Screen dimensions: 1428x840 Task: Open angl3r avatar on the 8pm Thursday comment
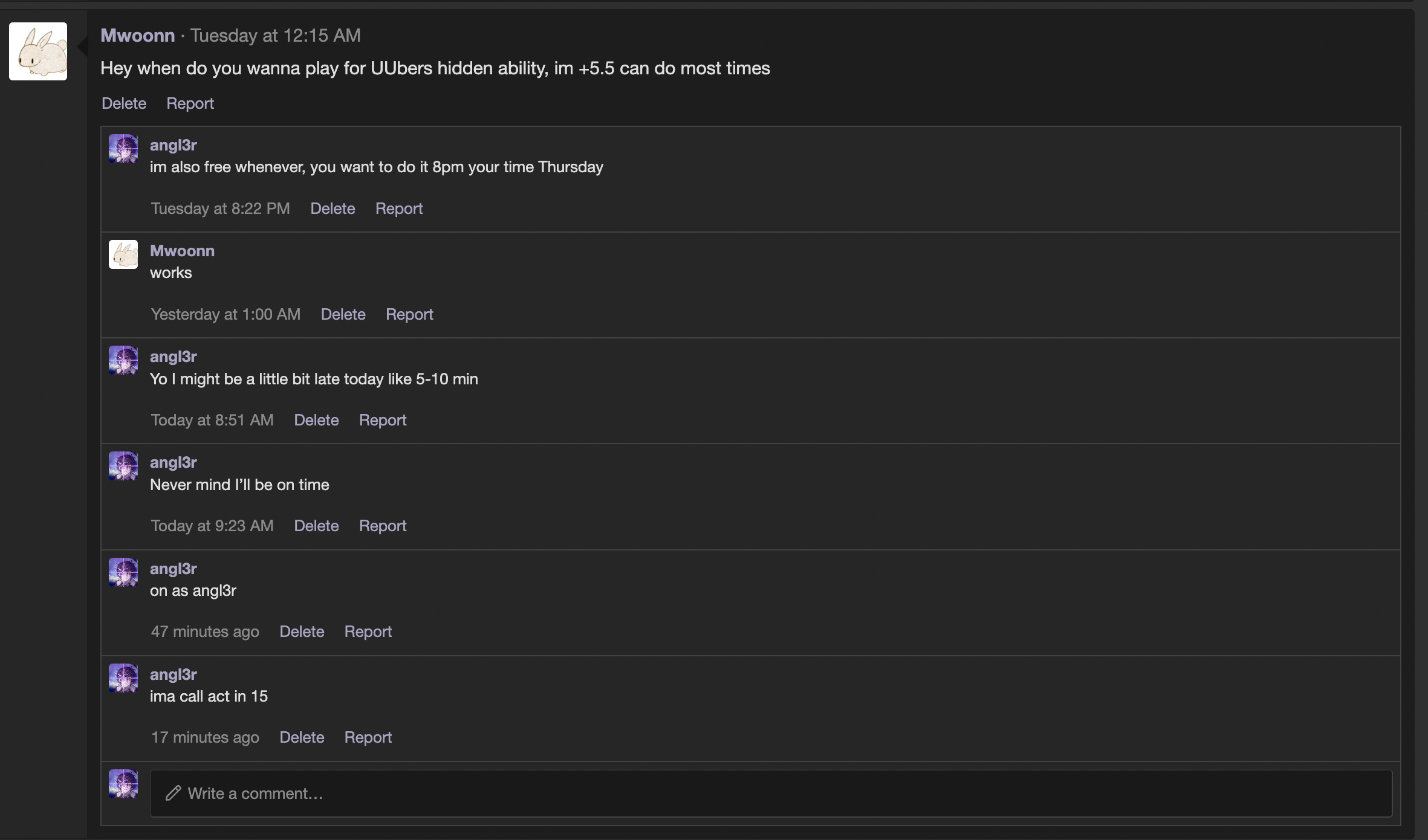click(123, 149)
